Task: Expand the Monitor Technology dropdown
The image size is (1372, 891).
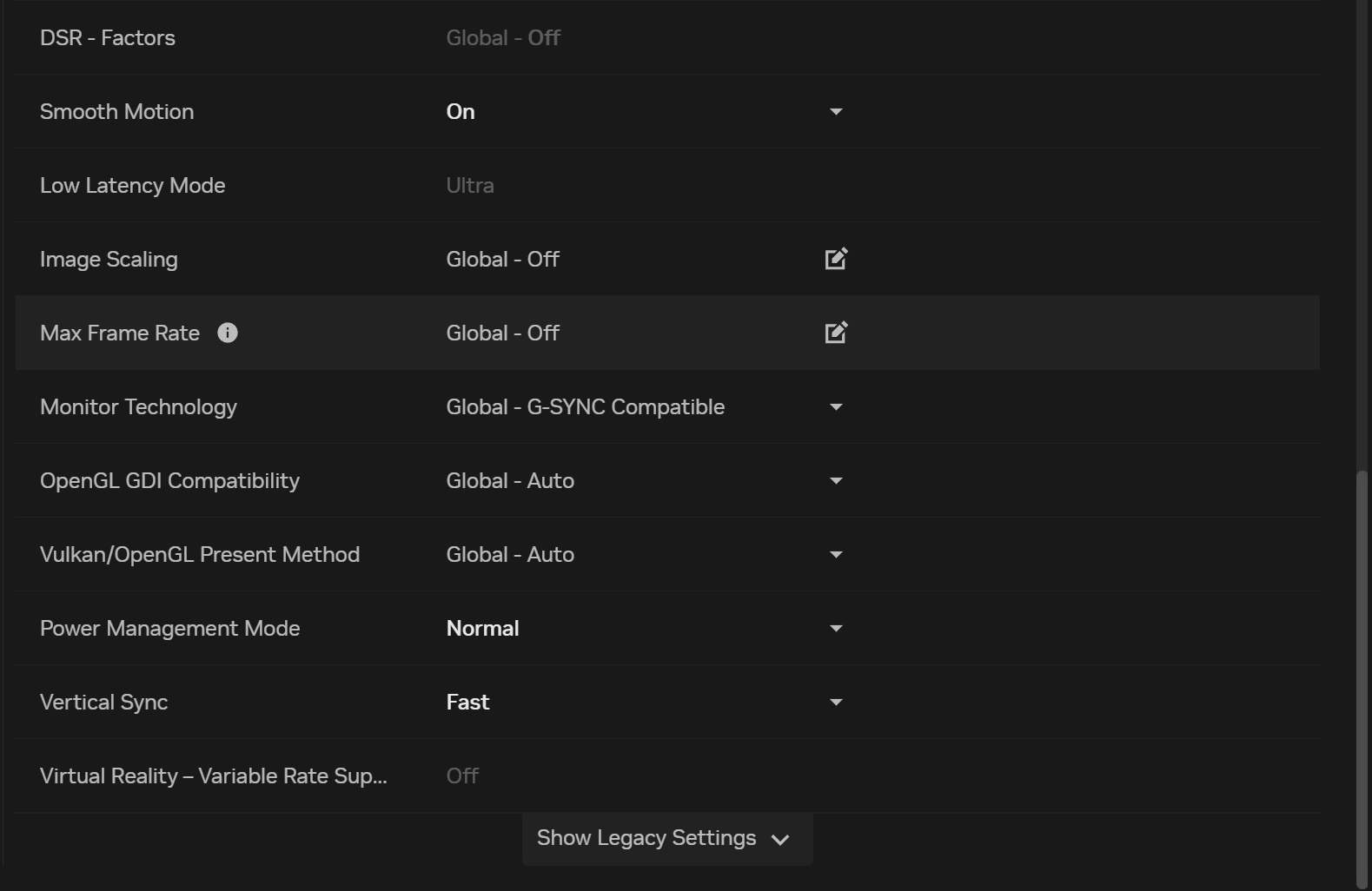Action: 835,406
